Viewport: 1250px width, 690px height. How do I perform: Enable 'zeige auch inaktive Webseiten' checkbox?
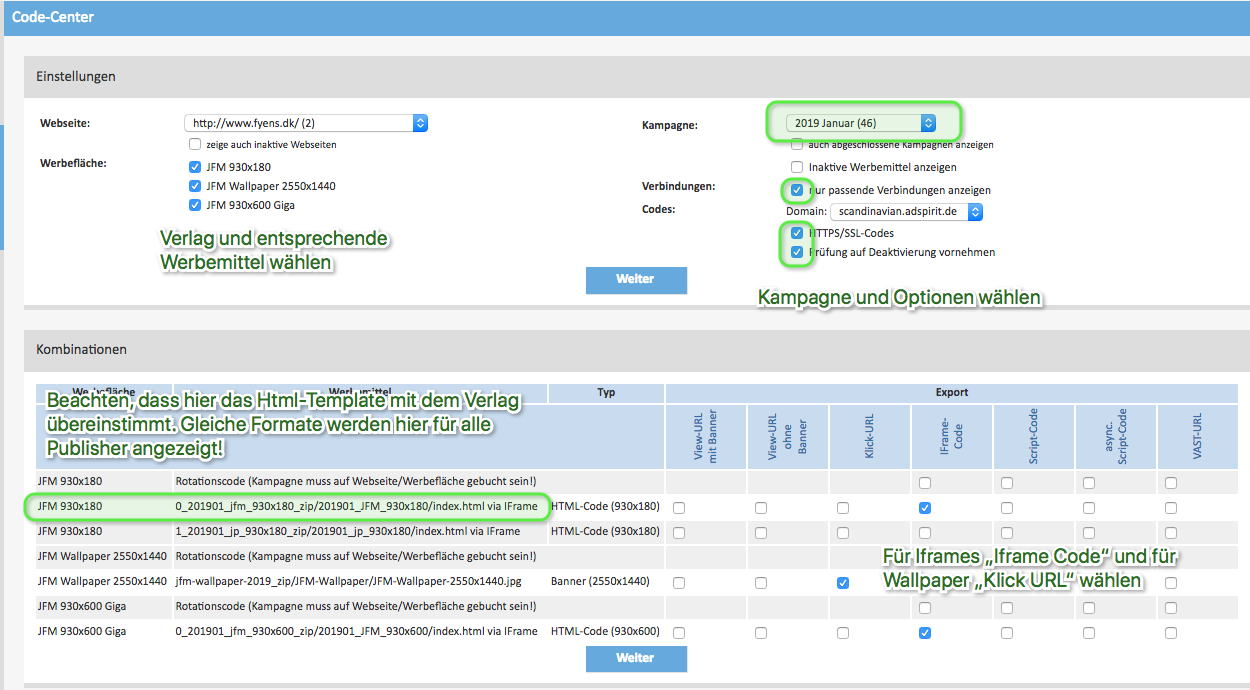(x=195, y=145)
